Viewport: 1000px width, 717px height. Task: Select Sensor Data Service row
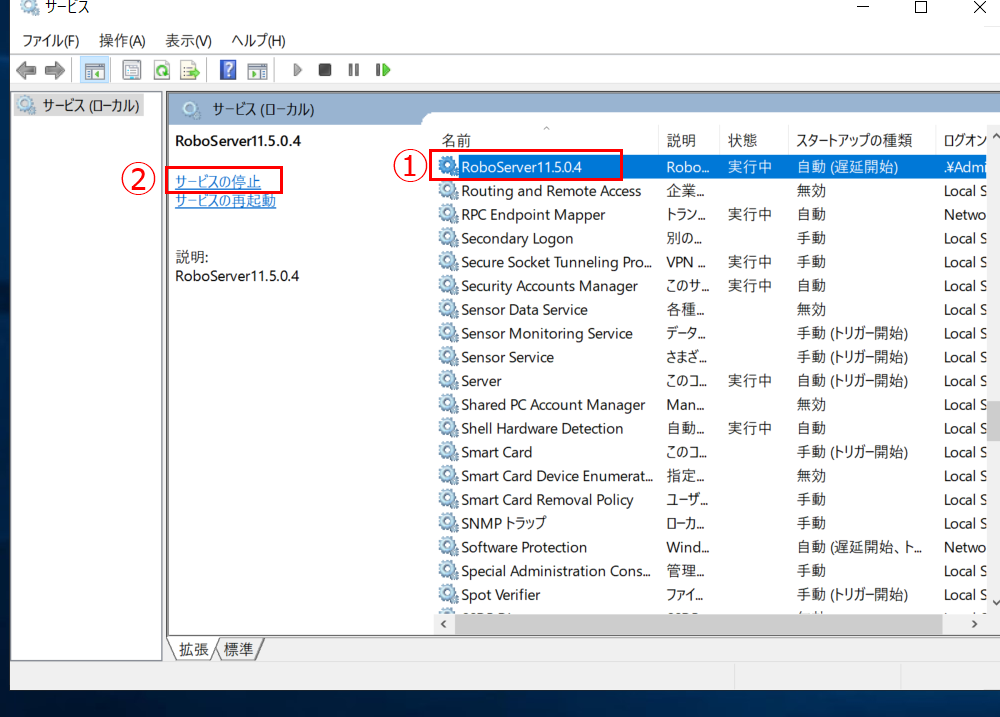(712, 309)
